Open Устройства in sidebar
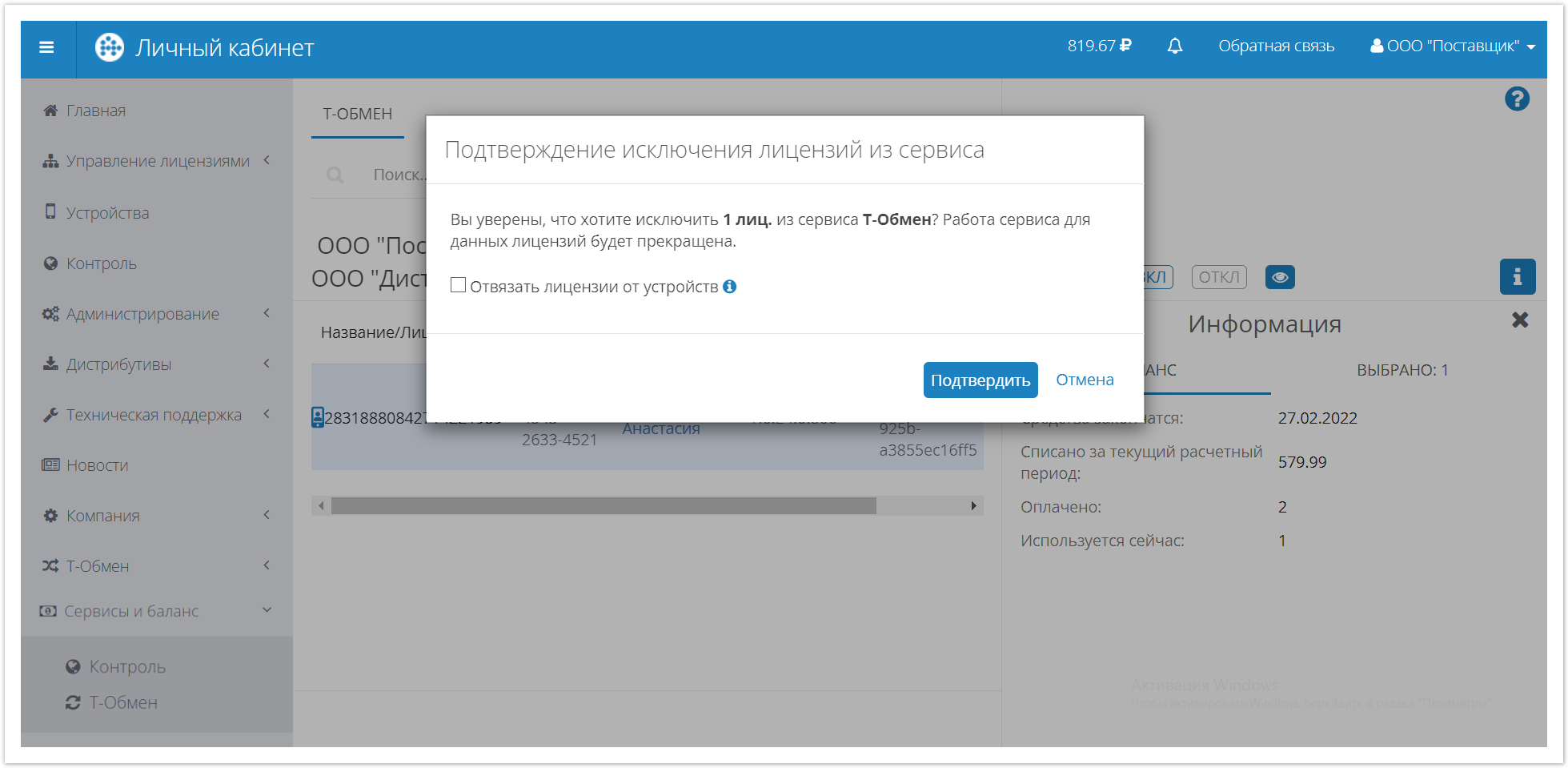1568x768 pixels. [x=107, y=213]
